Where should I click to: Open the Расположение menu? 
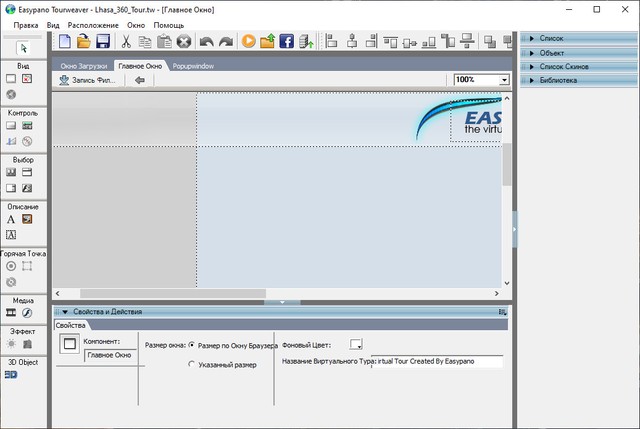coord(93,25)
